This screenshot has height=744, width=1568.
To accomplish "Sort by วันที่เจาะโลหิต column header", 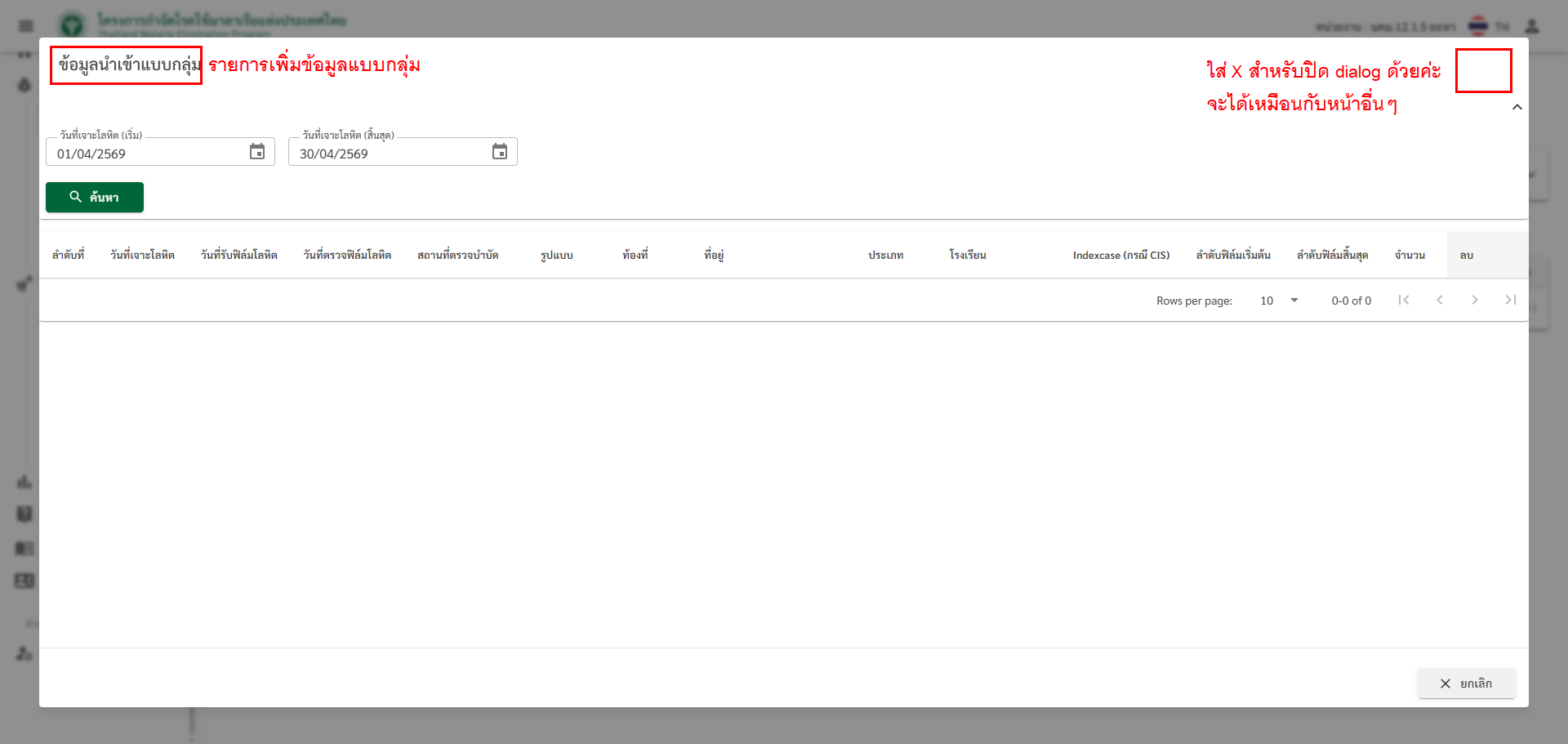I will tap(142, 256).
